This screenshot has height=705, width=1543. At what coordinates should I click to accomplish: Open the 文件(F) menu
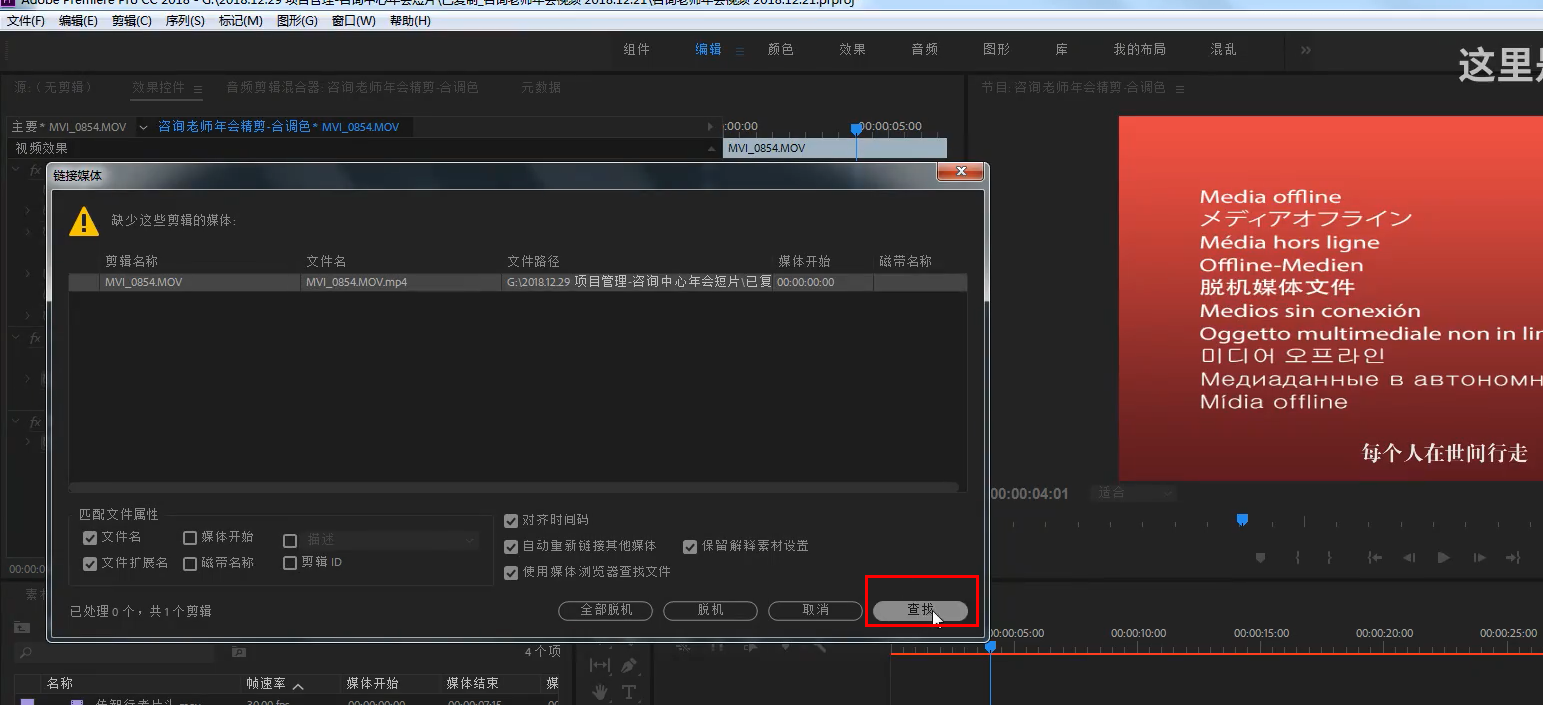click(x=26, y=20)
